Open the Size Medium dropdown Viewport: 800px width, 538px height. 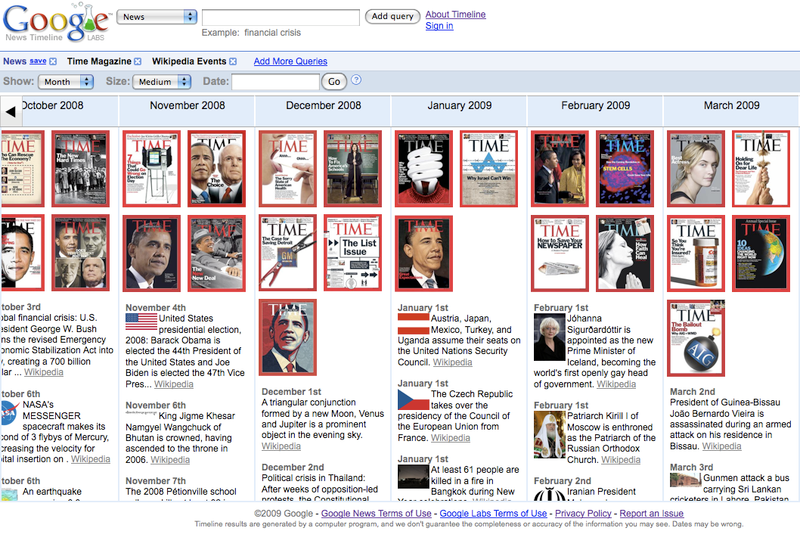point(162,82)
